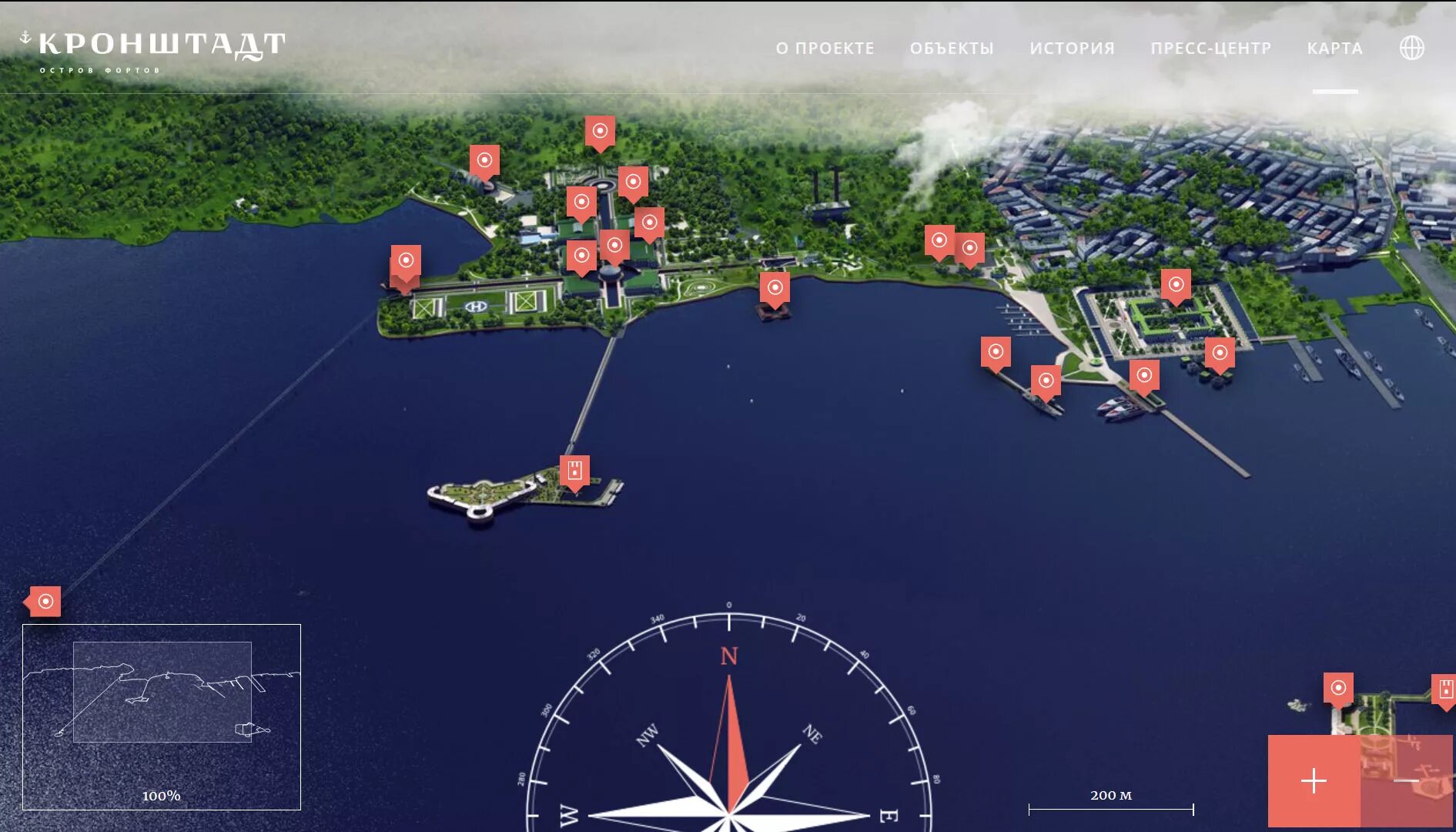Click the active КАРТА menu item
1456x832 pixels.
tap(1334, 48)
